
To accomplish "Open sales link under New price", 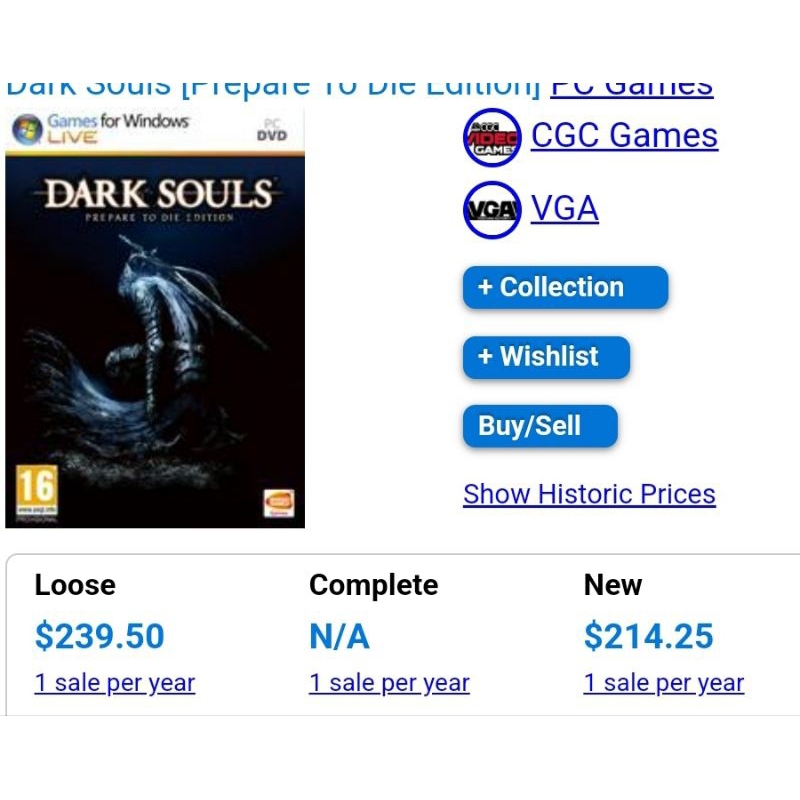I will (664, 683).
